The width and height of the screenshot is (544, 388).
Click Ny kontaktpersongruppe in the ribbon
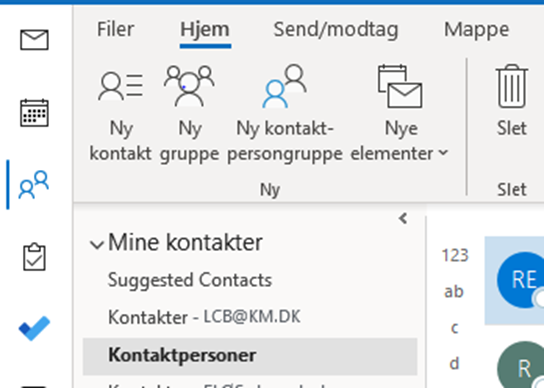pyautogui.click(x=285, y=113)
